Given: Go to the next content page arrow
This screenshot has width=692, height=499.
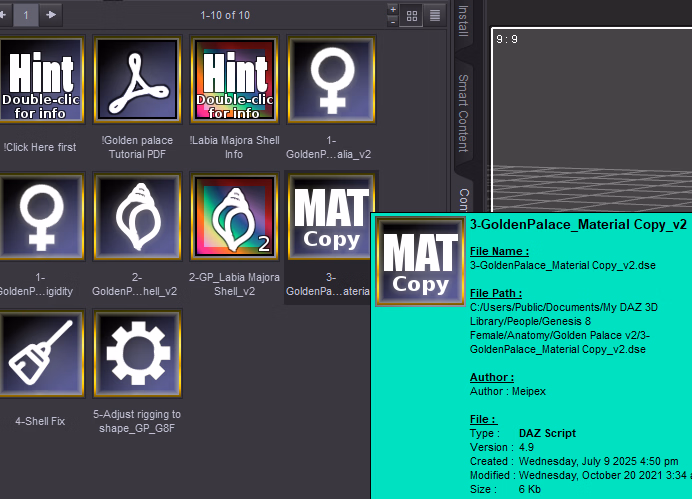Looking at the screenshot, I should coord(51,14).
